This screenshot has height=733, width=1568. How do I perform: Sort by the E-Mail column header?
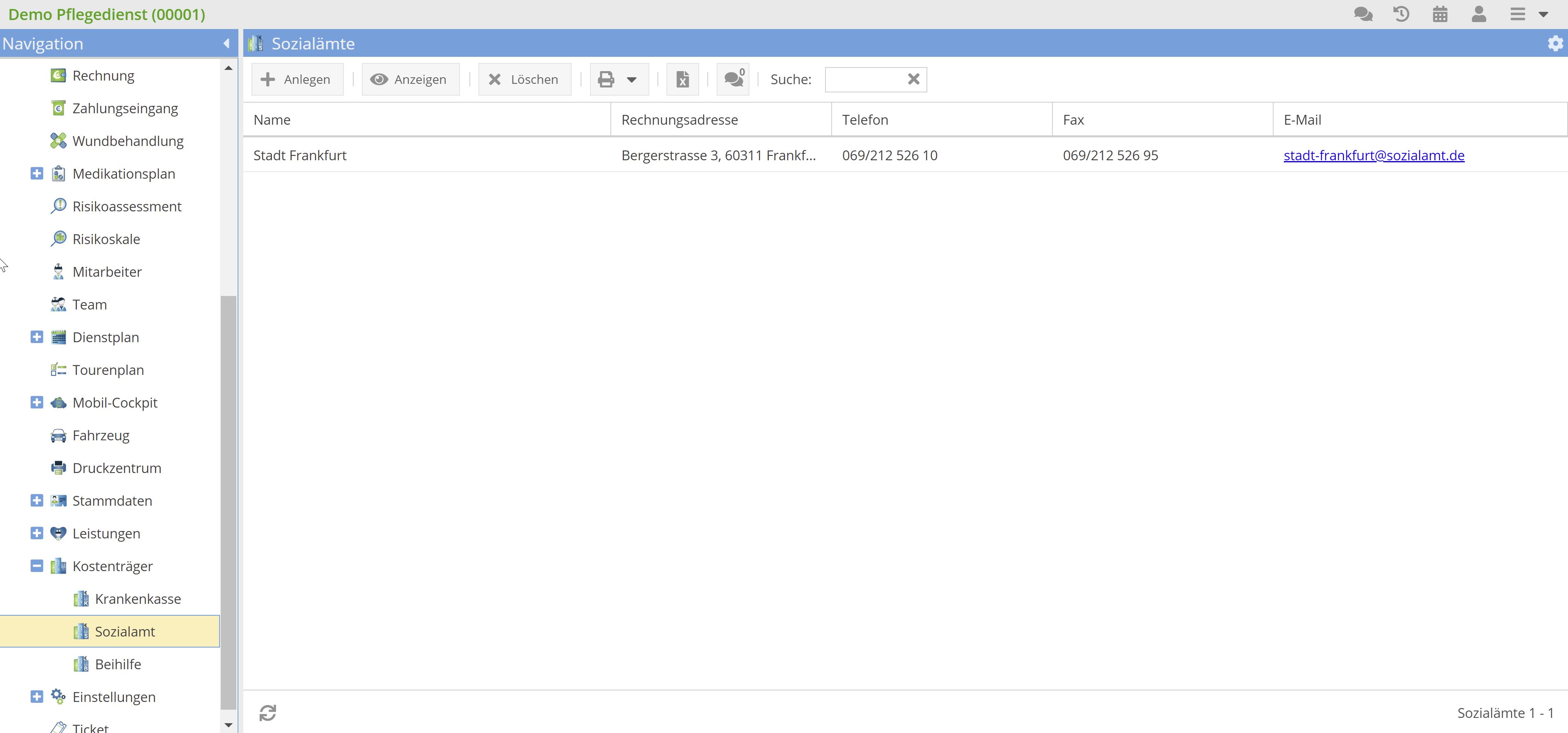click(1420, 120)
